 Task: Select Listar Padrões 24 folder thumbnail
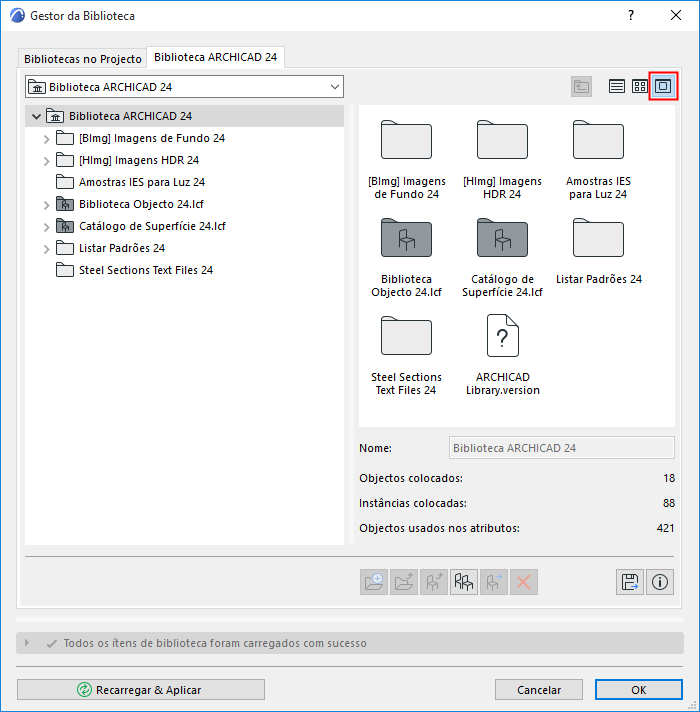[598, 238]
